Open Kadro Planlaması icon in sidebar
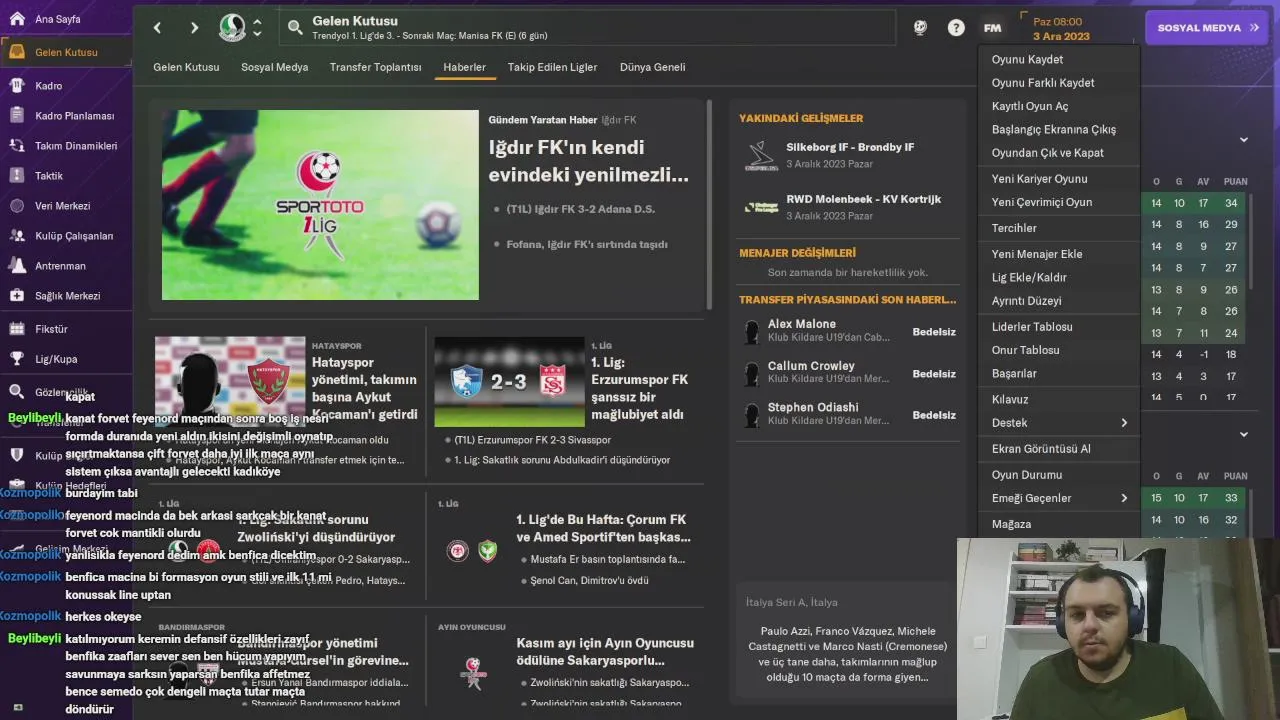The width and height of the screenshot is (1280, 720). tap(17, 116)
